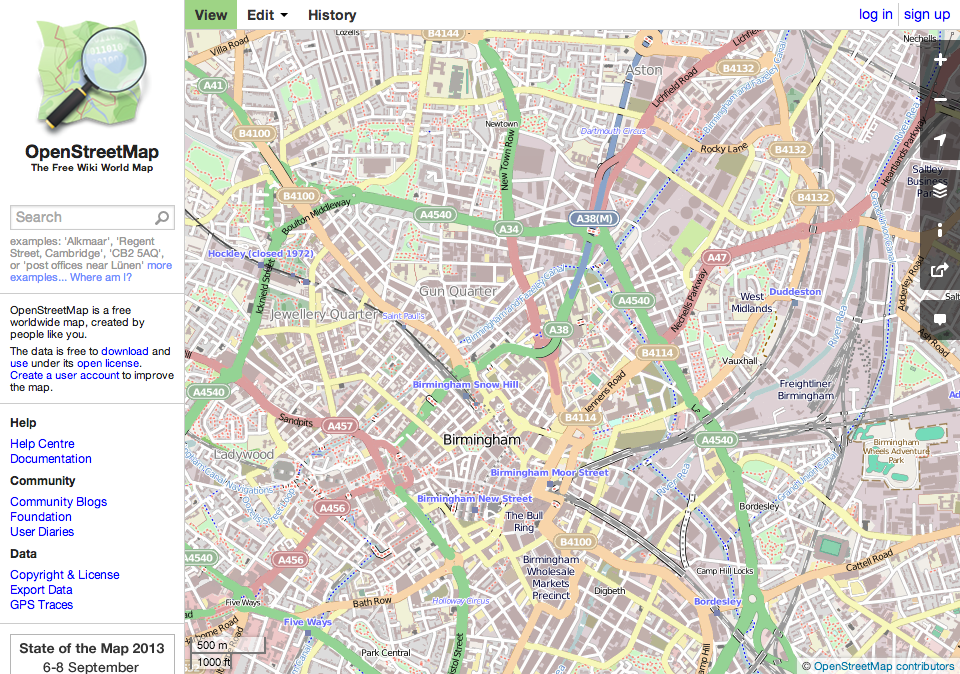The image size is (960, 674).
Task: Open the Help Centre link
Action: point(42,444)
